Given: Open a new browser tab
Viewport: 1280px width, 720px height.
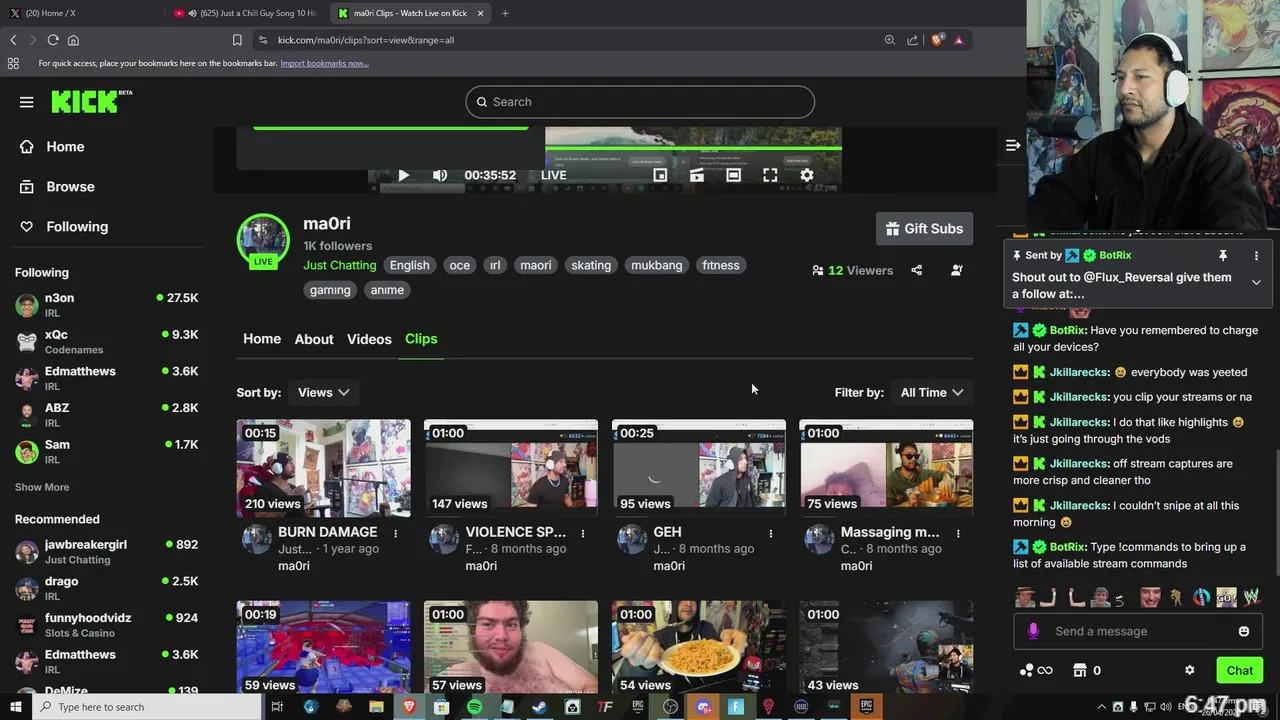Looking at the screenshot, I should pyautogui.click(x=505, y=13).
